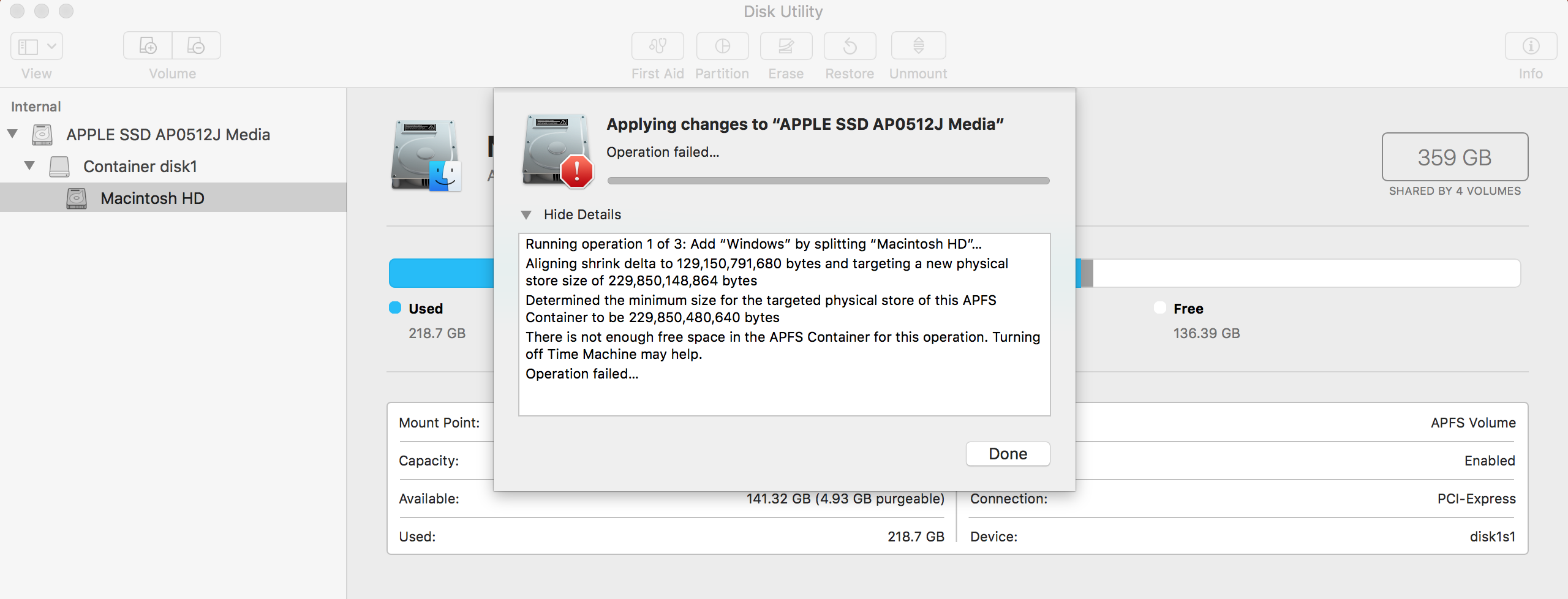Click the 'not enough free space' log message
Screen dimensions: 1568x599
click(783, 345)
